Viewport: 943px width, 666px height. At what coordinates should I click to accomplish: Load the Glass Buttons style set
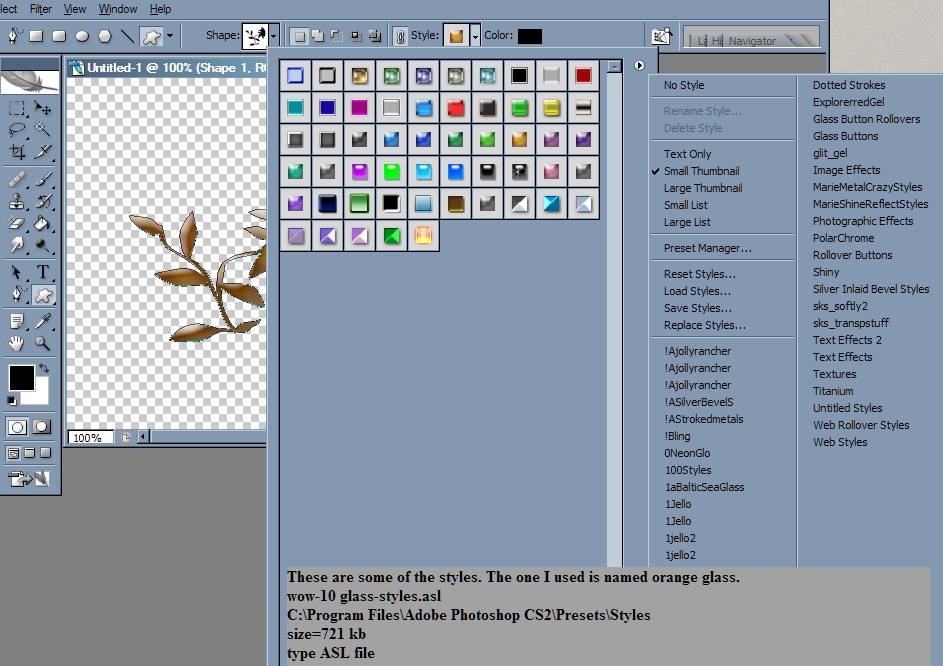click(845, 136)
